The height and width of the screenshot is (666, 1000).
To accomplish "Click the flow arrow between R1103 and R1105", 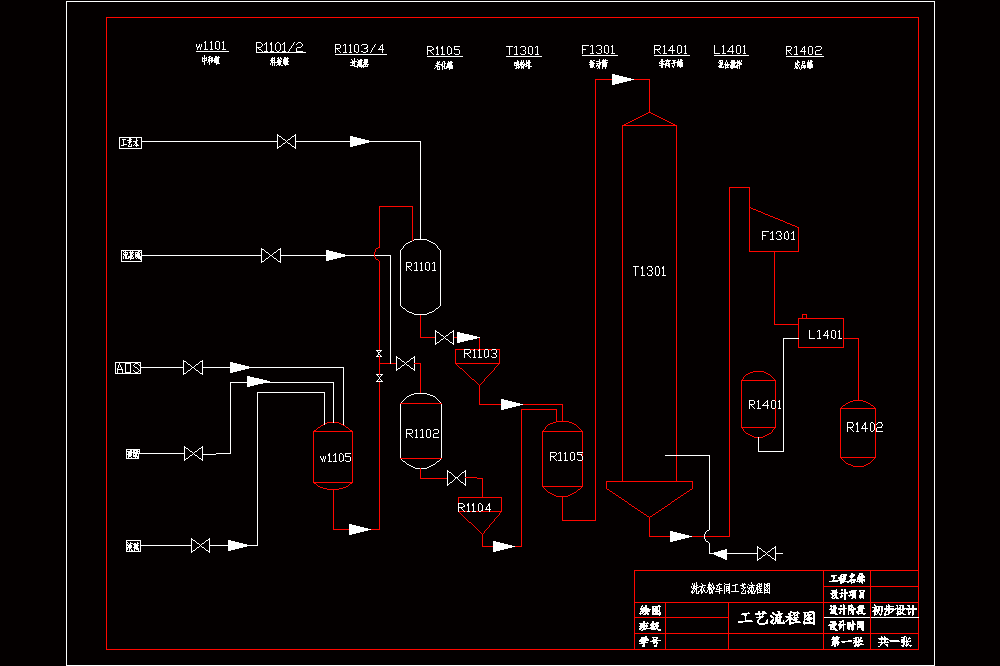I will (511, 404).
